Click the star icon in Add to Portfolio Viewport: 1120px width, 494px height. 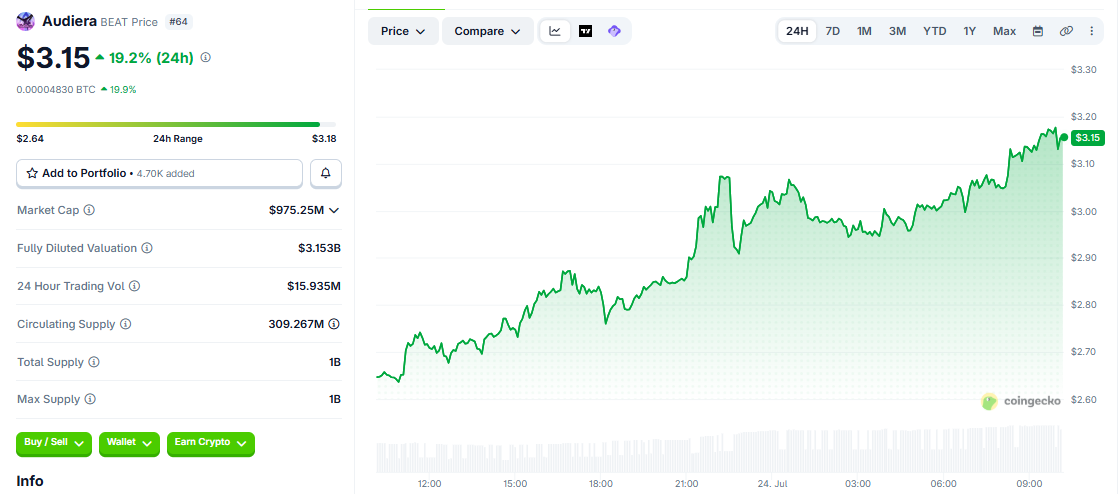pos(32,173)
